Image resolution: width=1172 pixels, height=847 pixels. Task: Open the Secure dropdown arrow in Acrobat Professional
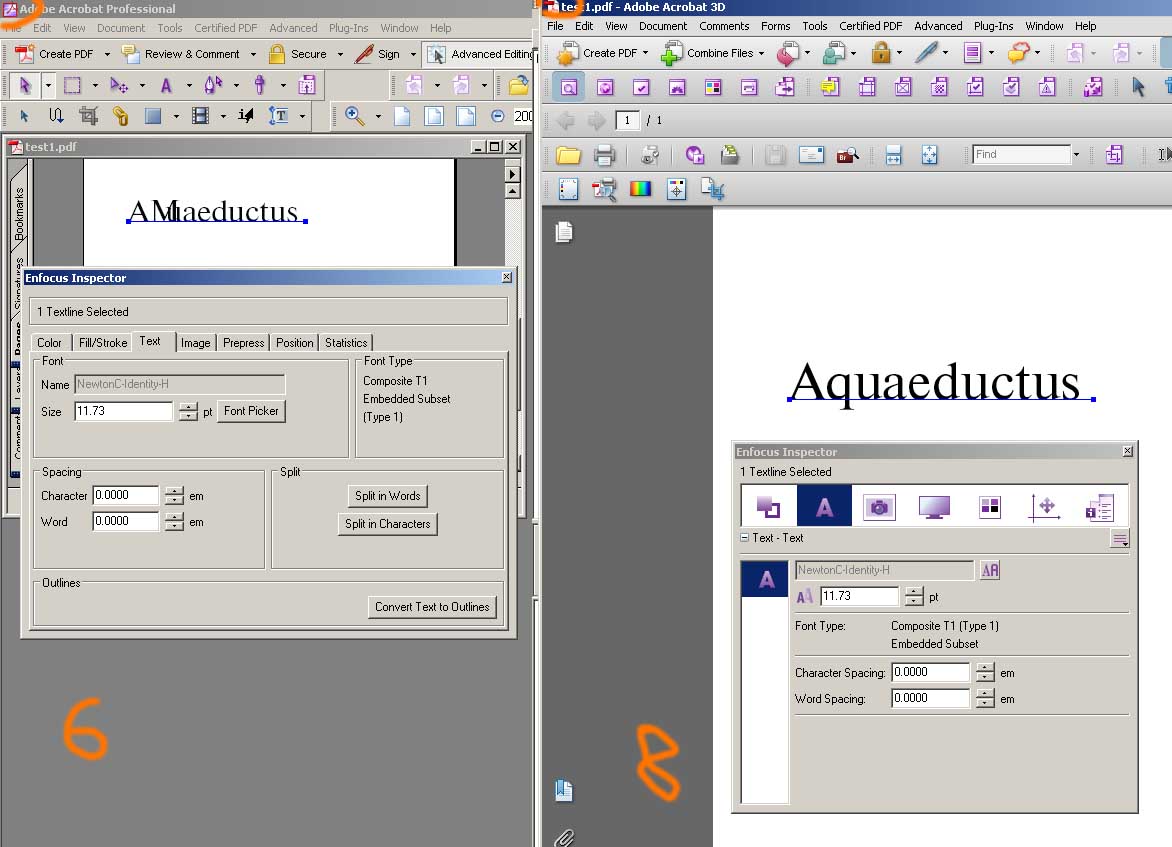(x=340, y=55)
